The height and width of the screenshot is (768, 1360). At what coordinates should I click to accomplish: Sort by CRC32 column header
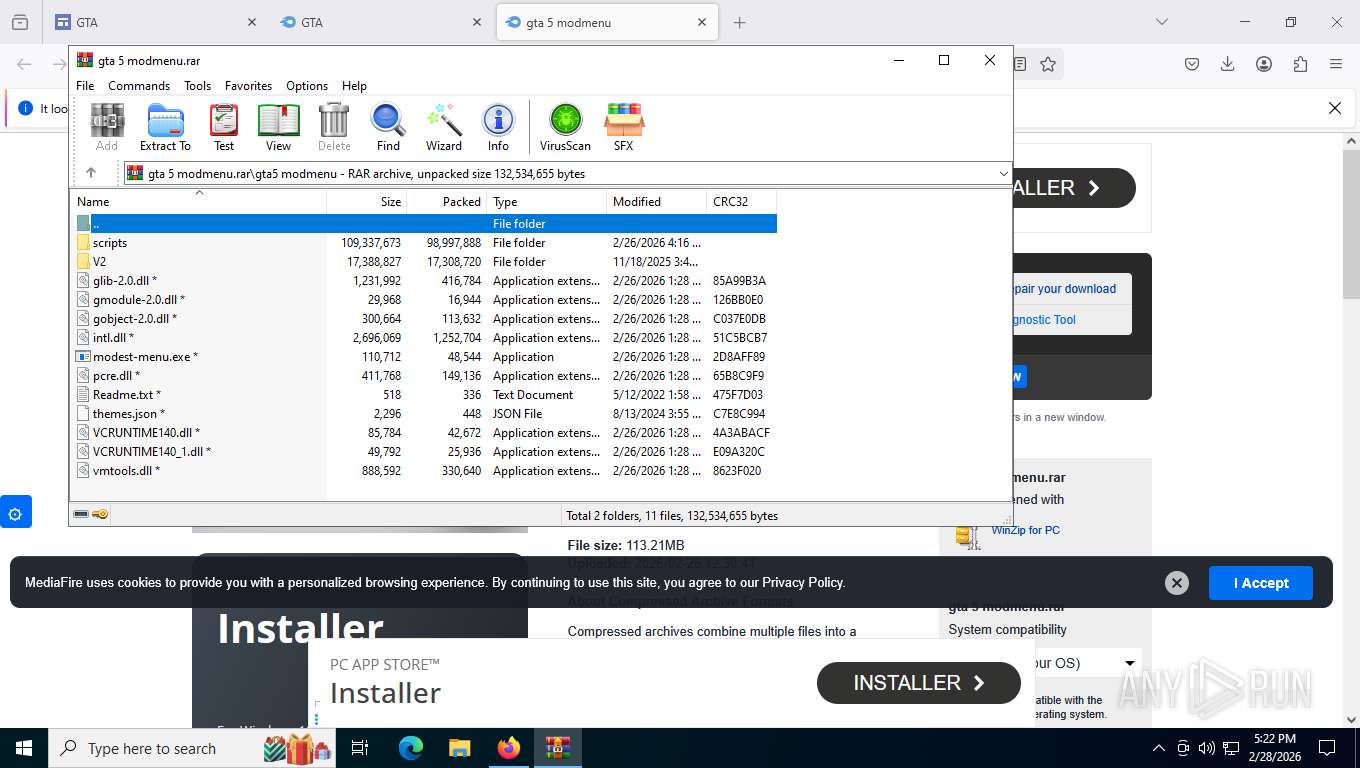click(742, 202)
